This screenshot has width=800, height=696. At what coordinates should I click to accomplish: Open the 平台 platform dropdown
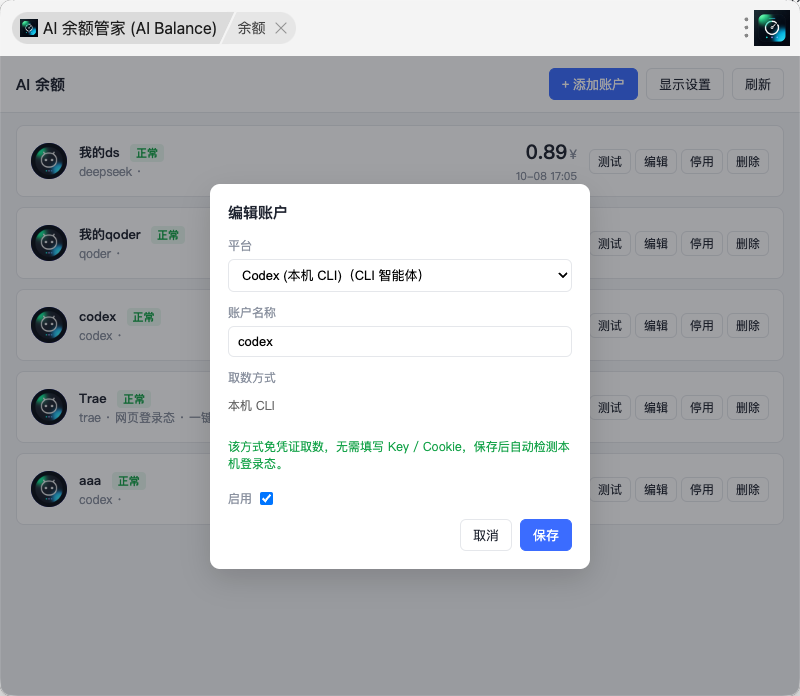click(x=400, y=276)
